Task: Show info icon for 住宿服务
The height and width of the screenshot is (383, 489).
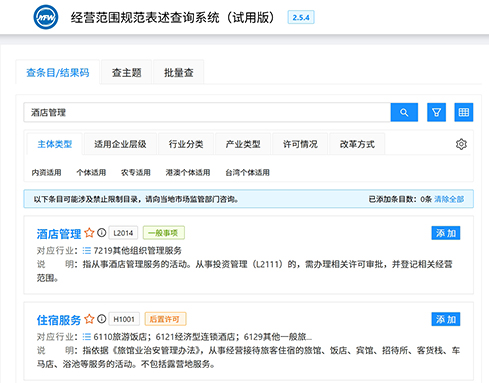Action: tap(102, 319)
